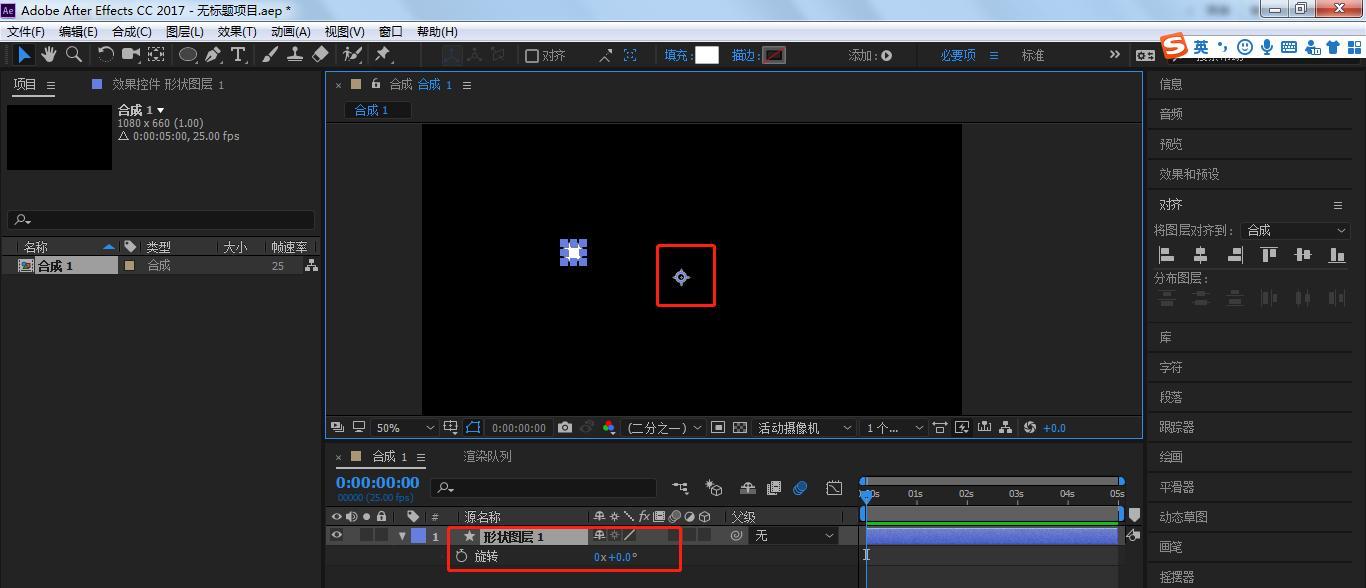Screen dimensions: 1366x588
Task: Select the Horizontal Type tool
Action: (x=238, y=55)
